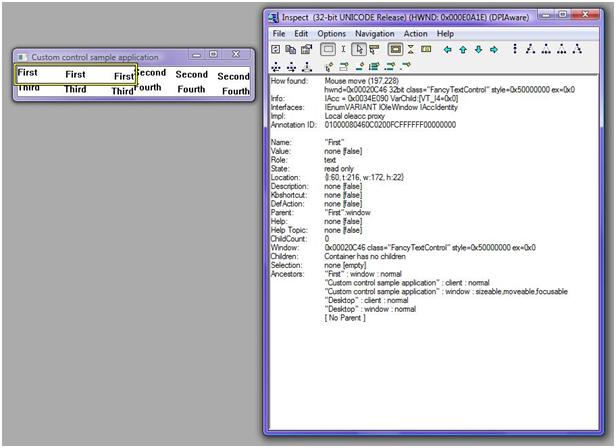This screenshot has width=616, height=448.
Task: Click the centered 'First' text in sample app
Action: [x=75, y=74]
